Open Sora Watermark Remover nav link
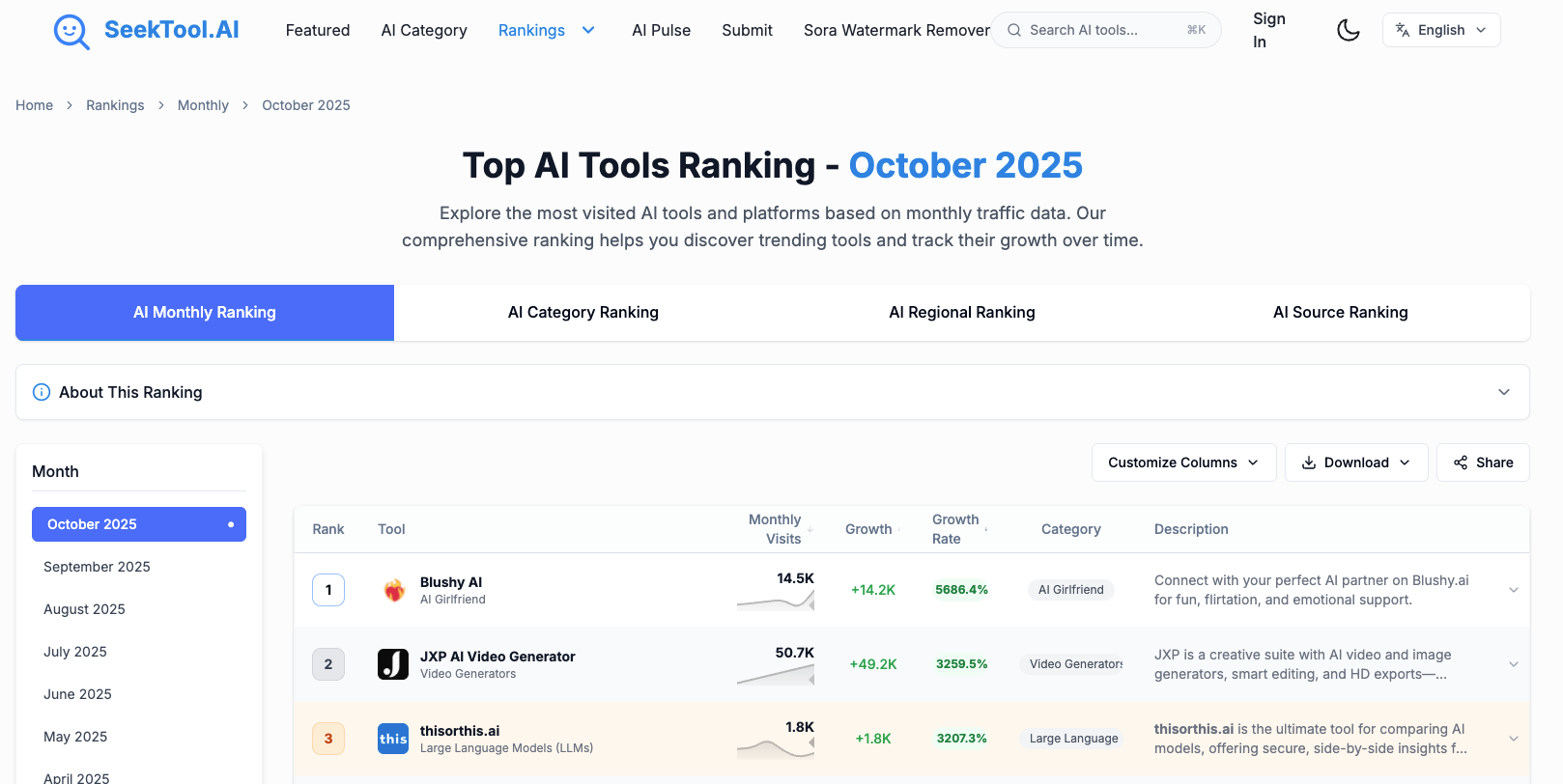The width and height of the screenshot is (1563, 784). tap(896, 30)
